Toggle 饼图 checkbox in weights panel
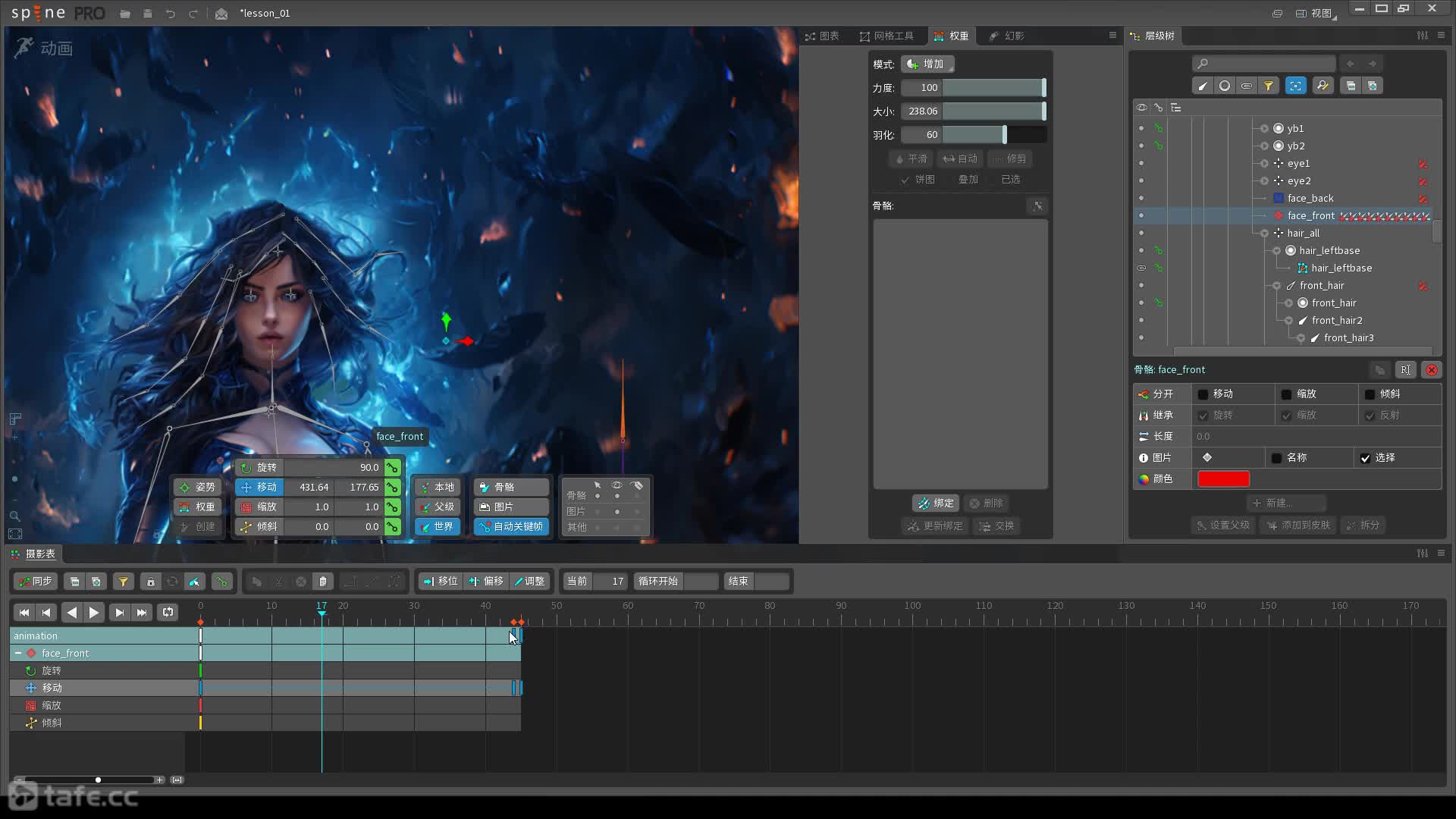Viewport: 1456px width, 819px height. tap(905, 180)
